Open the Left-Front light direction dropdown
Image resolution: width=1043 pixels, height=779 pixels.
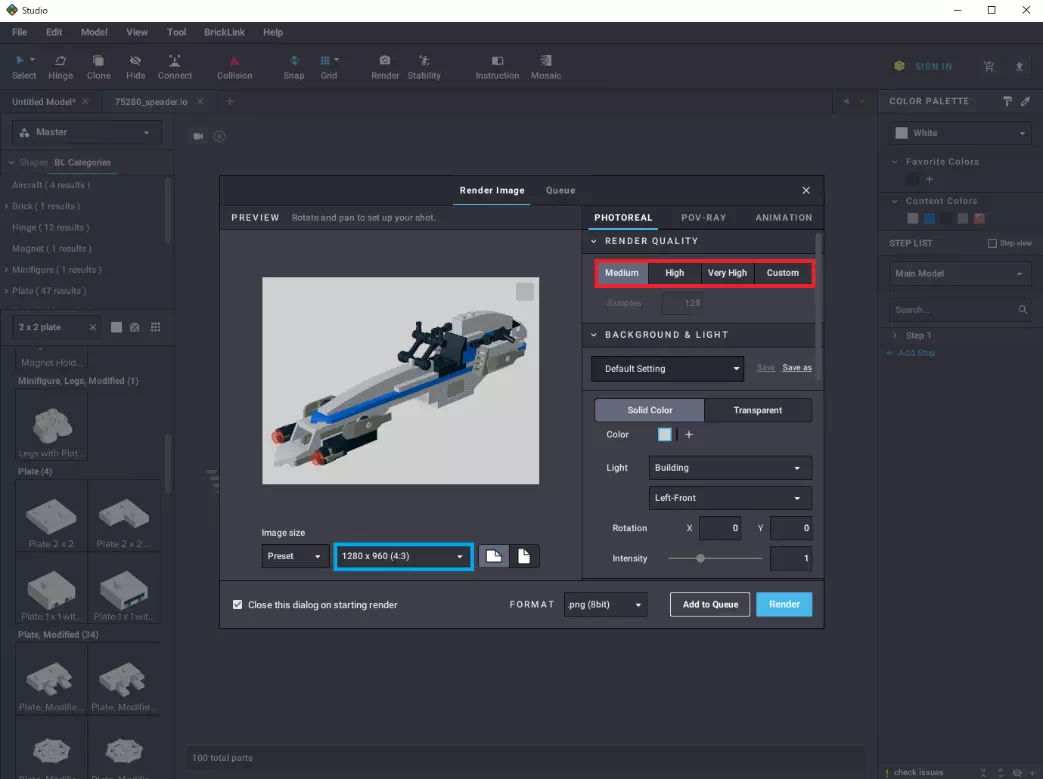(730, 498)
